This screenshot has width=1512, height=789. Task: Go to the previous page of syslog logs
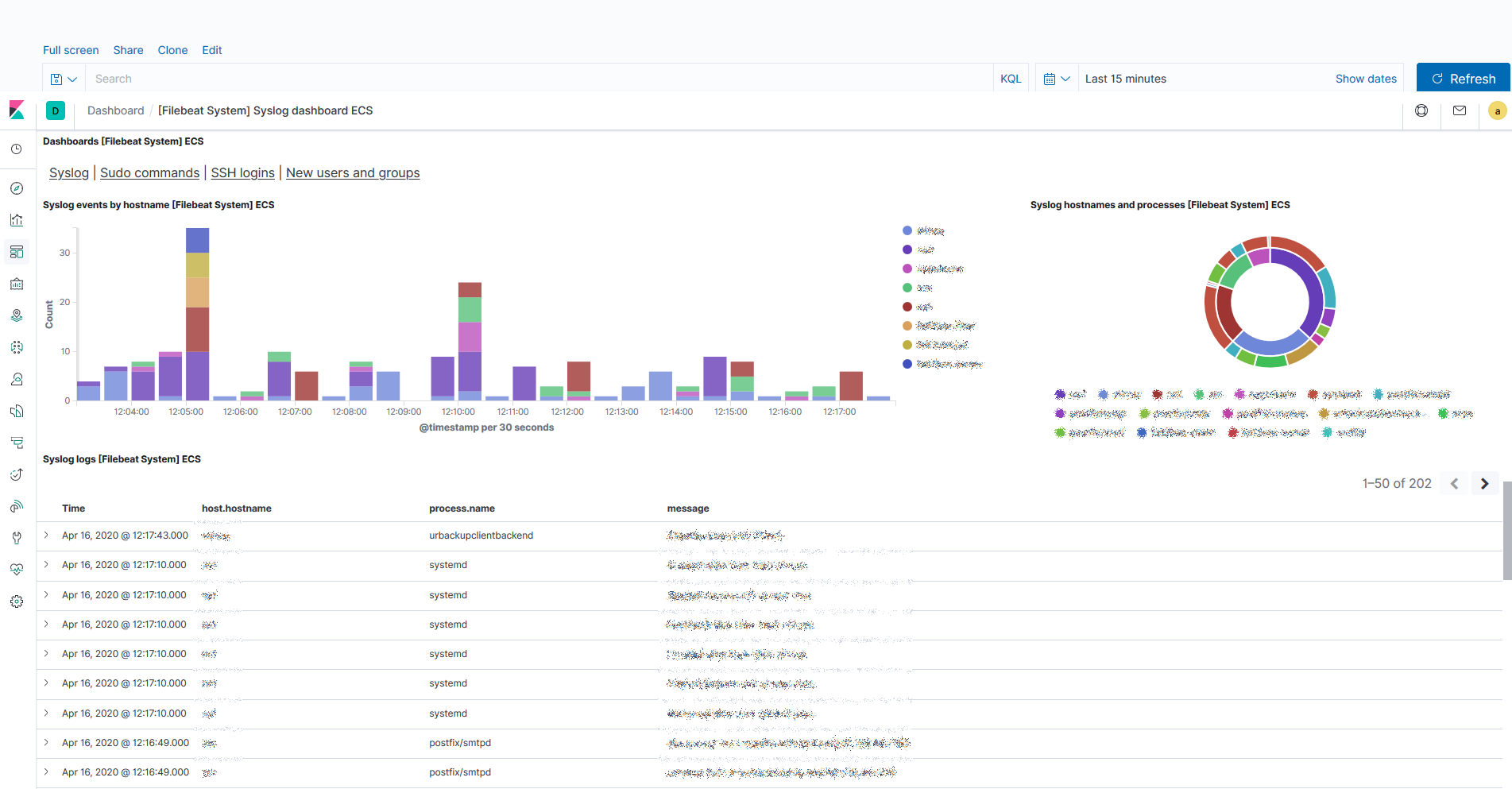[x=1454, y=483]
